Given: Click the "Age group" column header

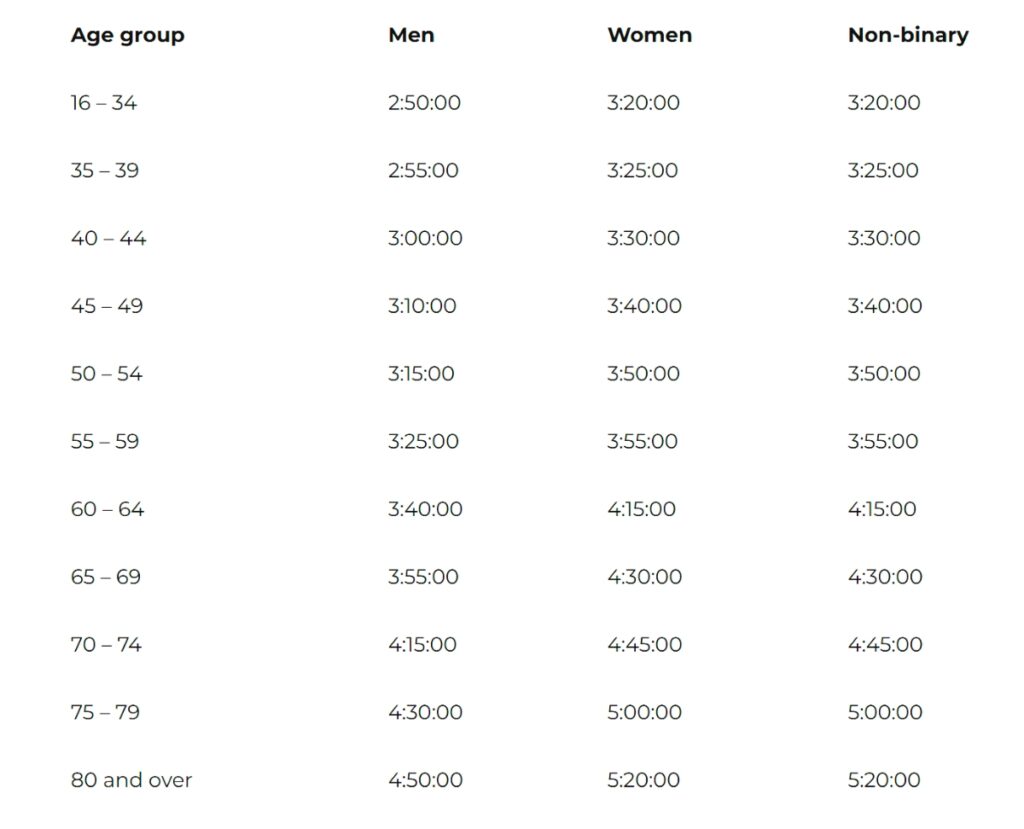Looking at the screenshot, I should tap(127, 35).
